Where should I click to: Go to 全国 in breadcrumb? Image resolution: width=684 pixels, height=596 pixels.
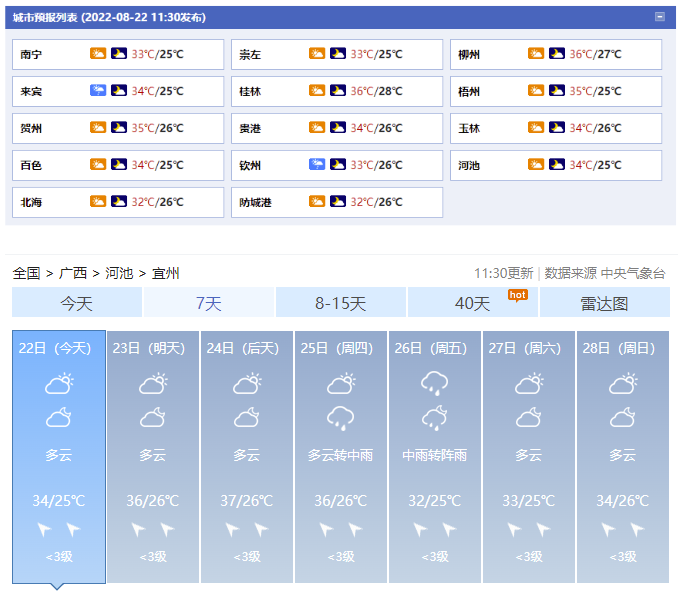[x=27, y=273]
